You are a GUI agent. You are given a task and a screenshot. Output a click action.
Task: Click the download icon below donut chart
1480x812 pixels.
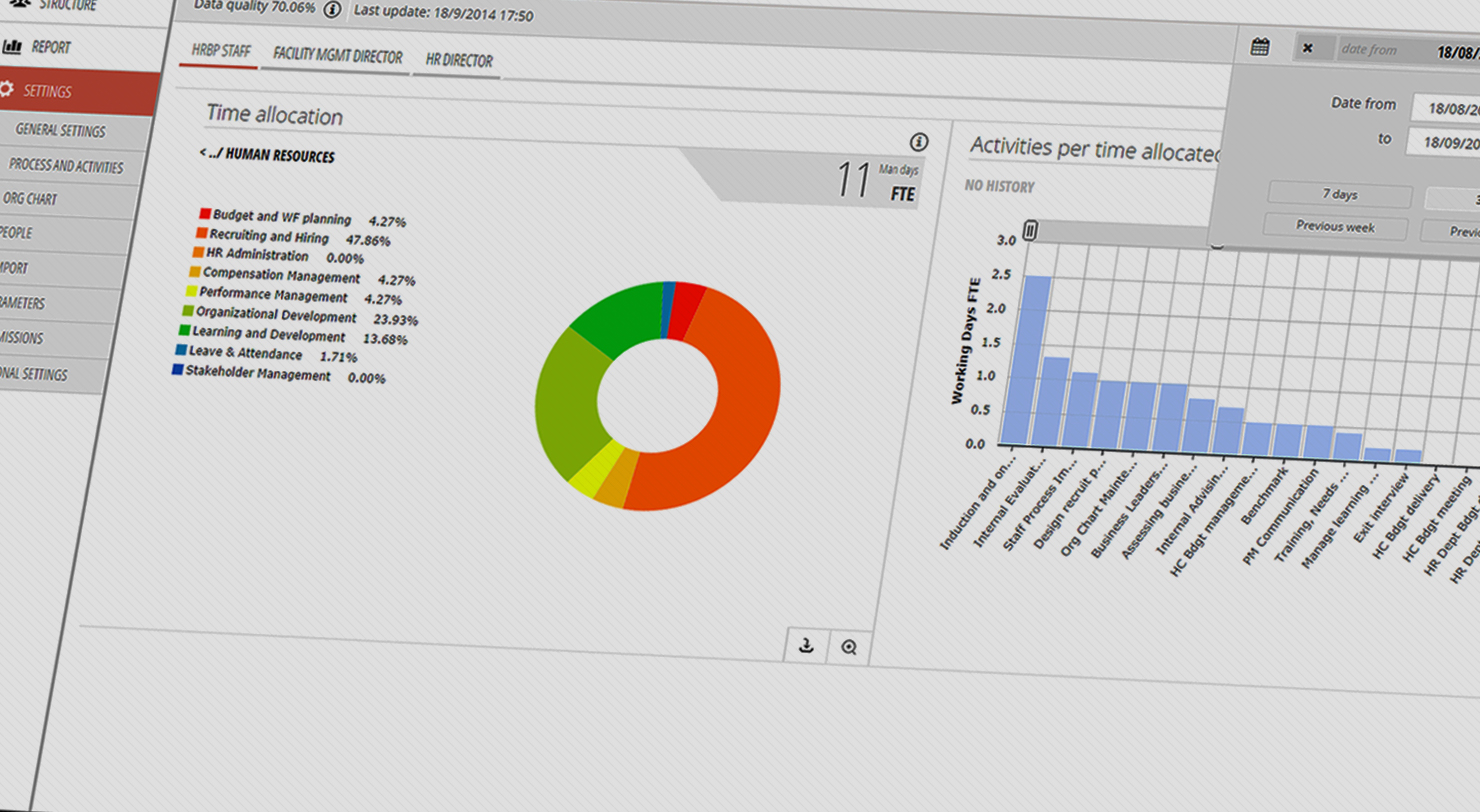coord(806,646)
